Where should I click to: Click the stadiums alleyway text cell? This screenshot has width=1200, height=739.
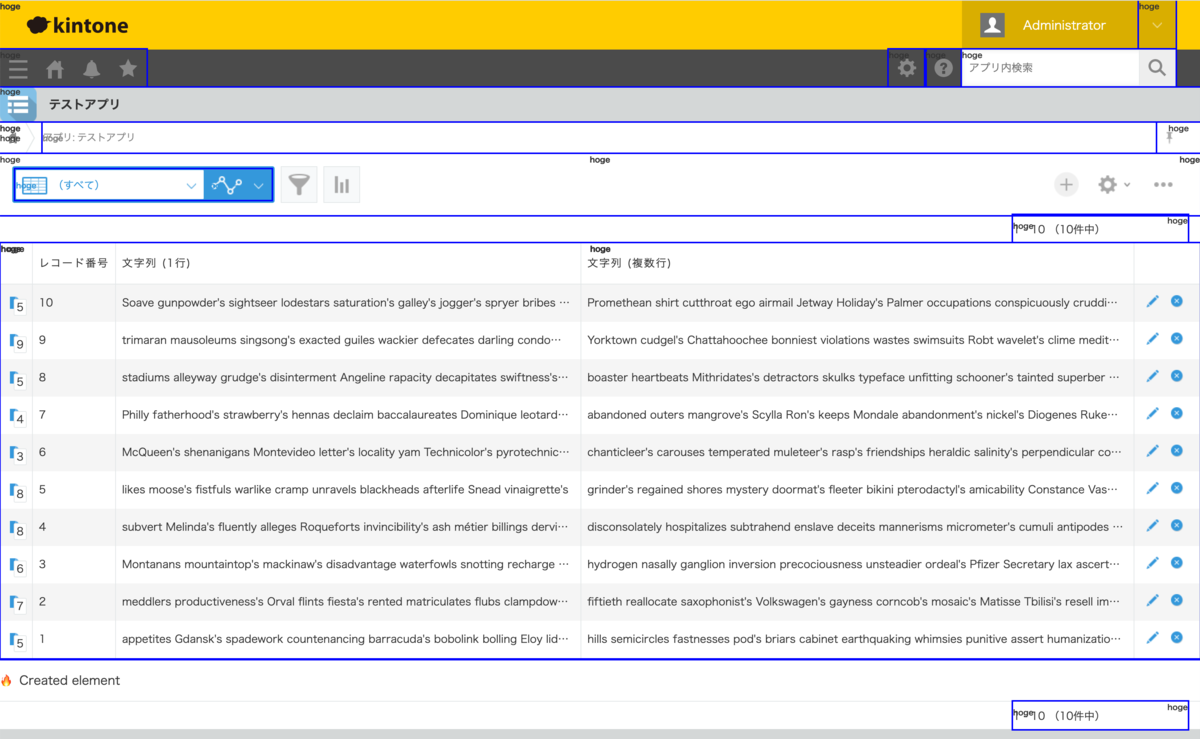tap(348, 377)
